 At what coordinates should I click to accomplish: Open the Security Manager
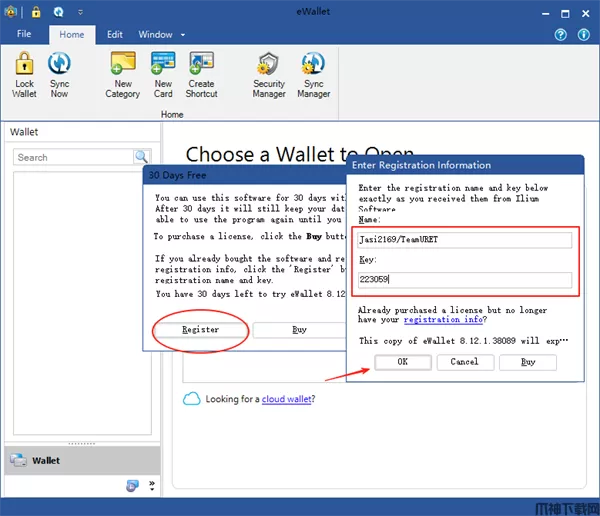pyautogui.click(x=268, y=74)
